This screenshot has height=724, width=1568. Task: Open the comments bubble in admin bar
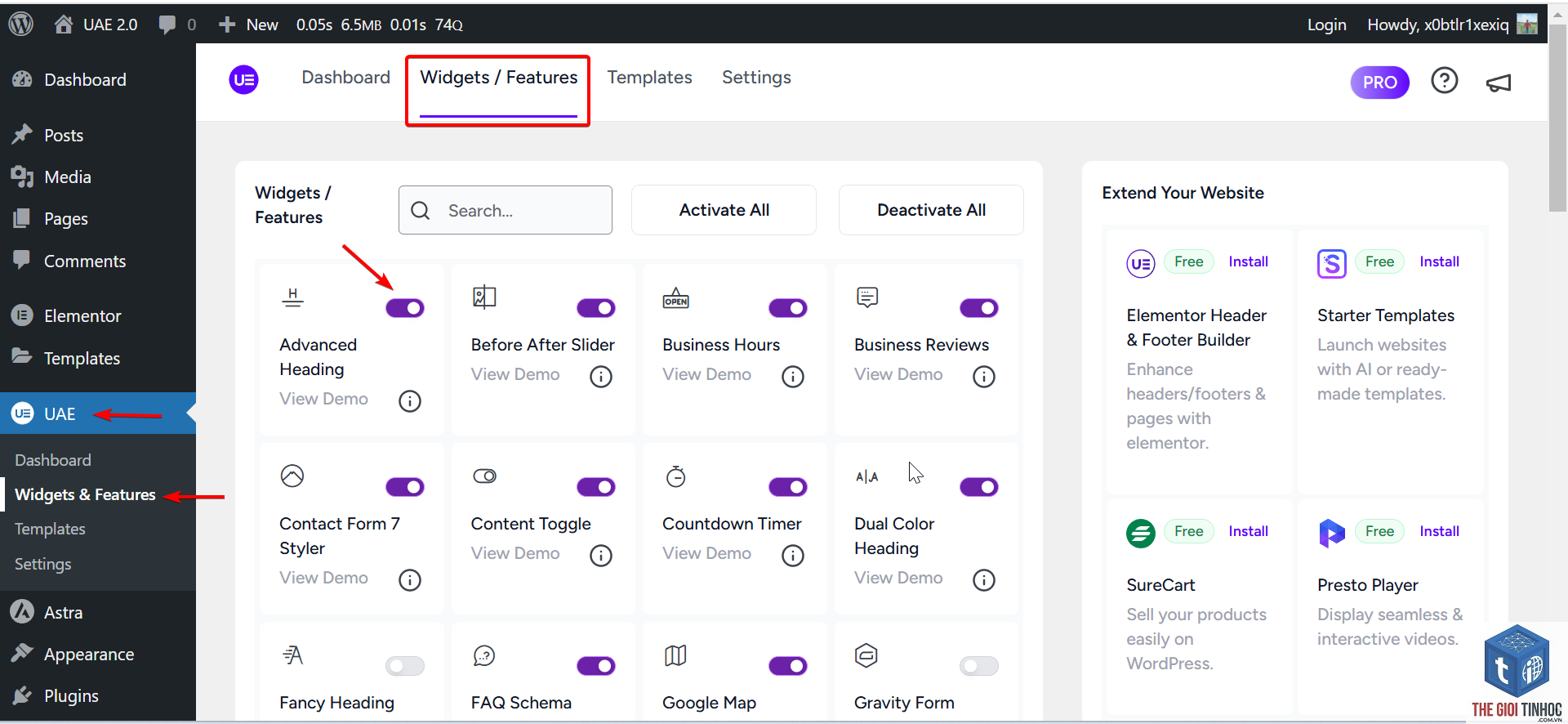[x=167, y=25]
